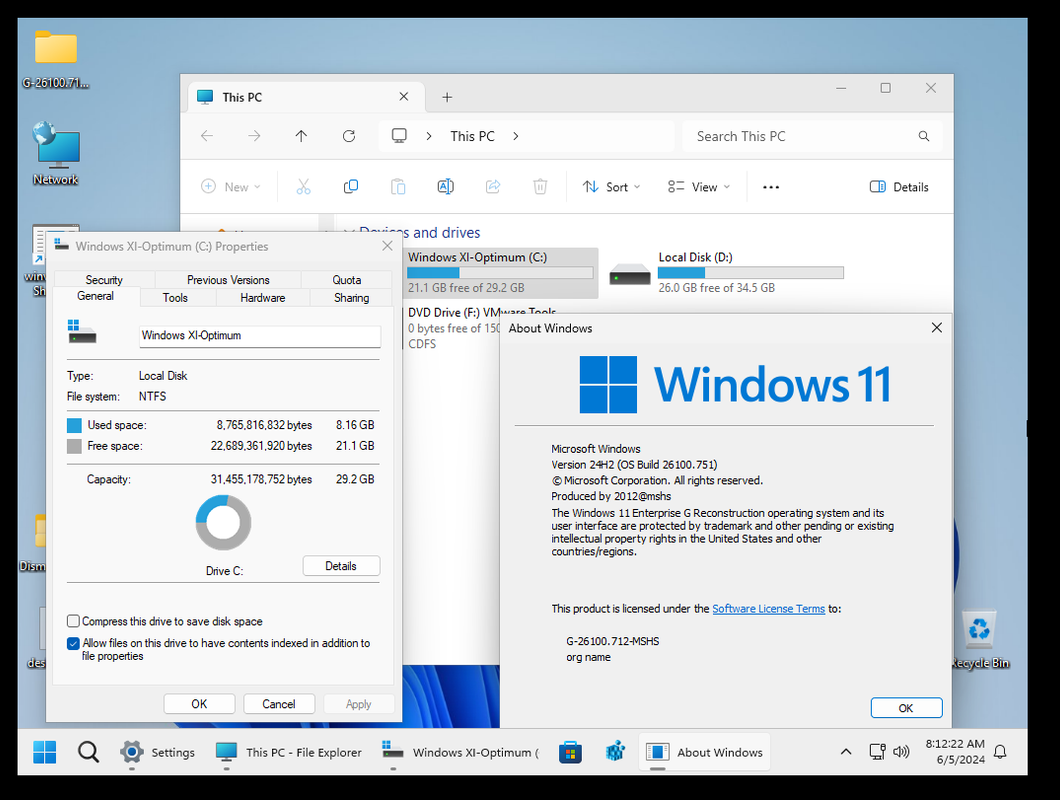Viewport: 1060px width, 800px height.
Task: Go up one level with the up arrow
Action: tap(302, 136)
